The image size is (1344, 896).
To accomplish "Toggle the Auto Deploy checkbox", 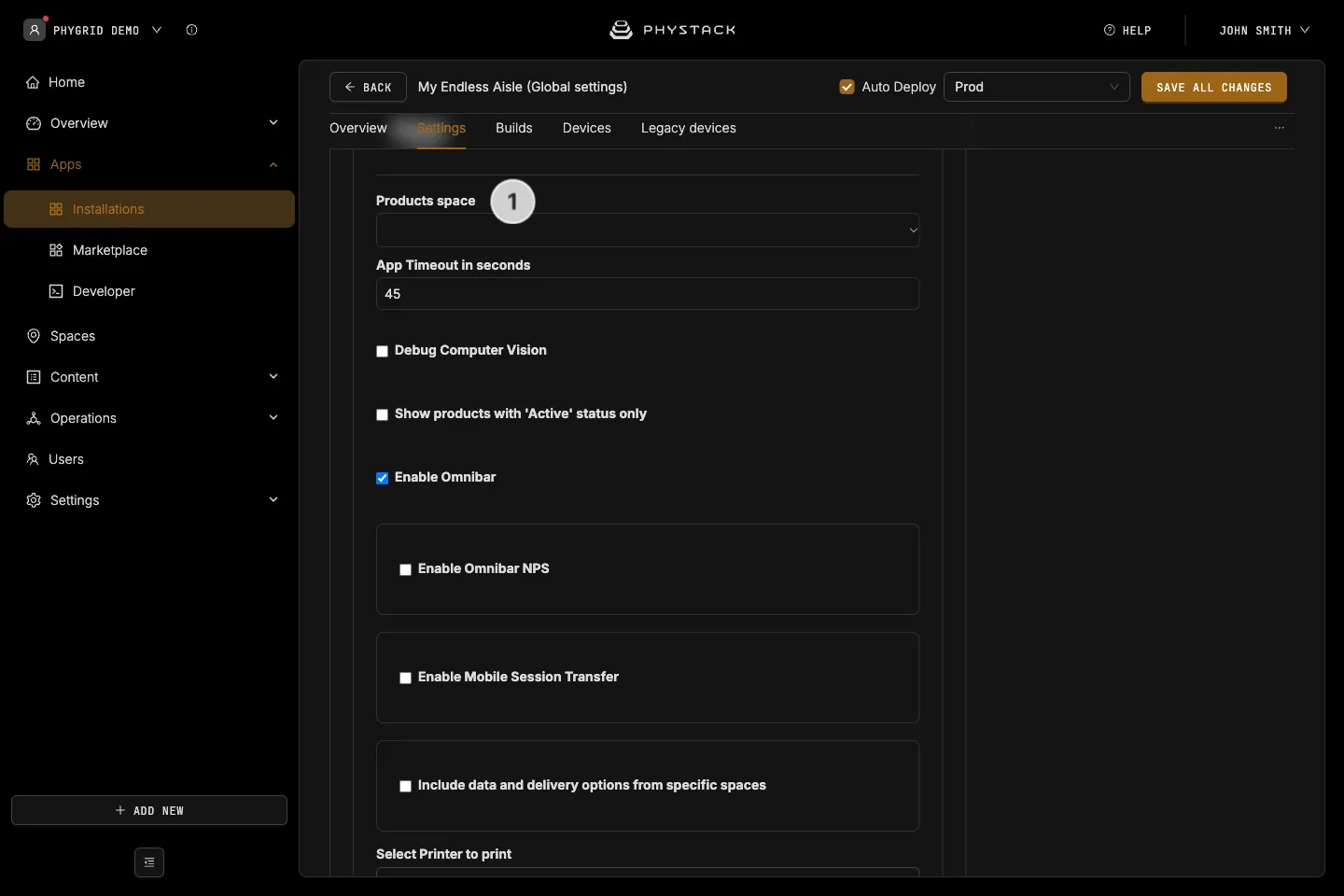I will coord(847,87).
